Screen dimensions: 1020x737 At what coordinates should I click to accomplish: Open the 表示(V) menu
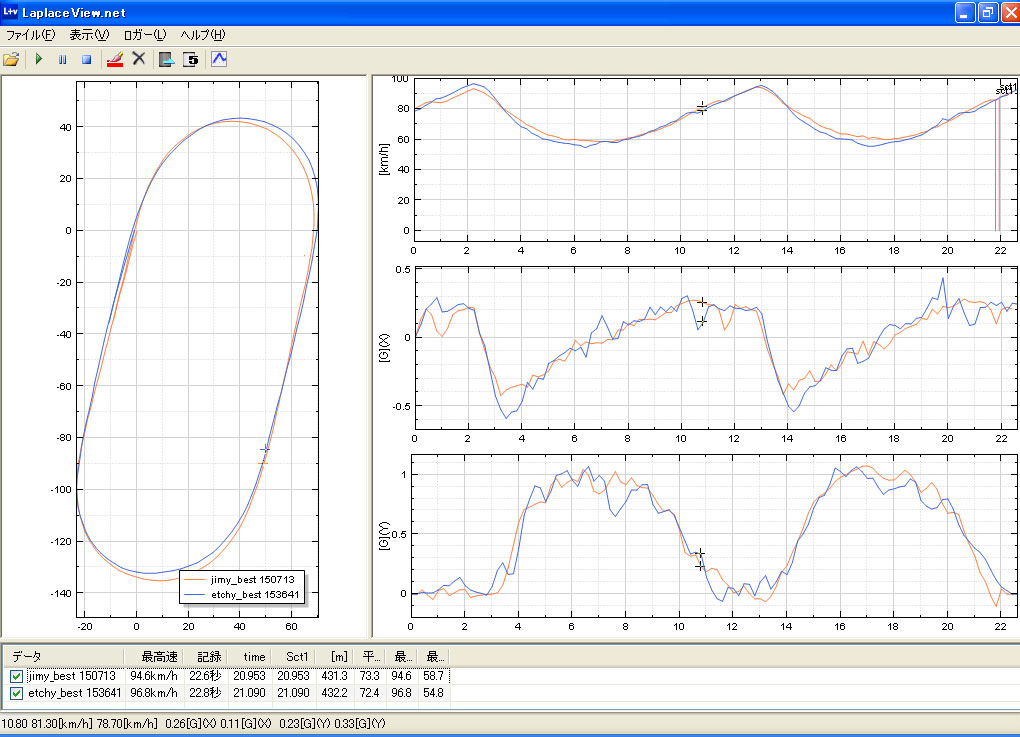coord(88,34)
